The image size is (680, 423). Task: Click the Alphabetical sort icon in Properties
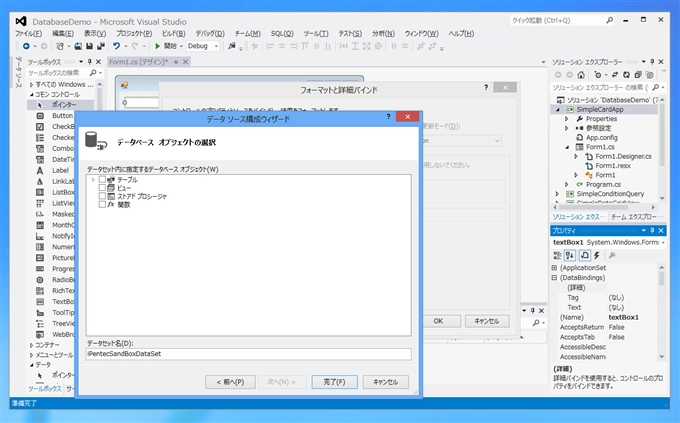coord(570,256)
